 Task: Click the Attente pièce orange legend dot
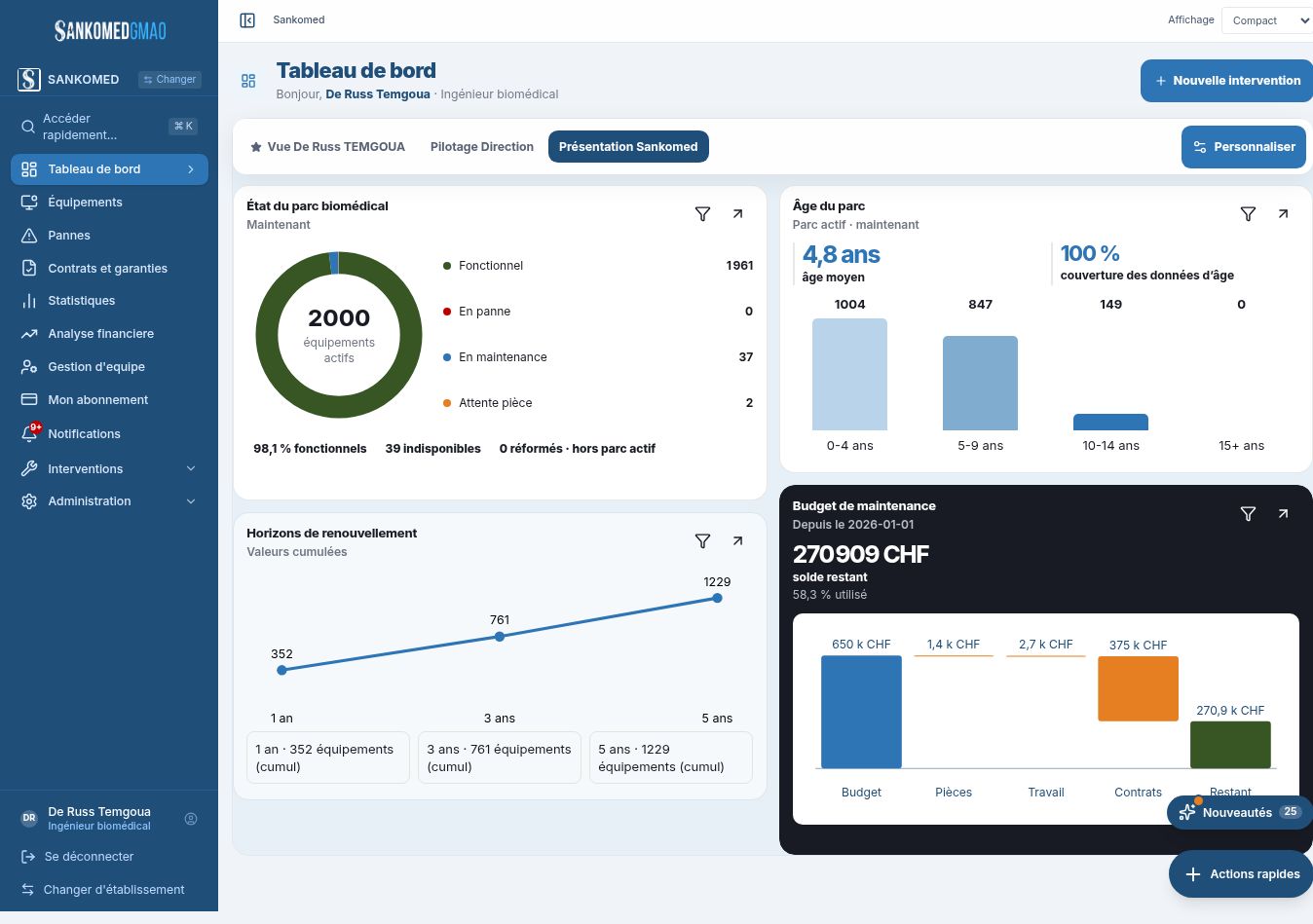coord(447,403)
